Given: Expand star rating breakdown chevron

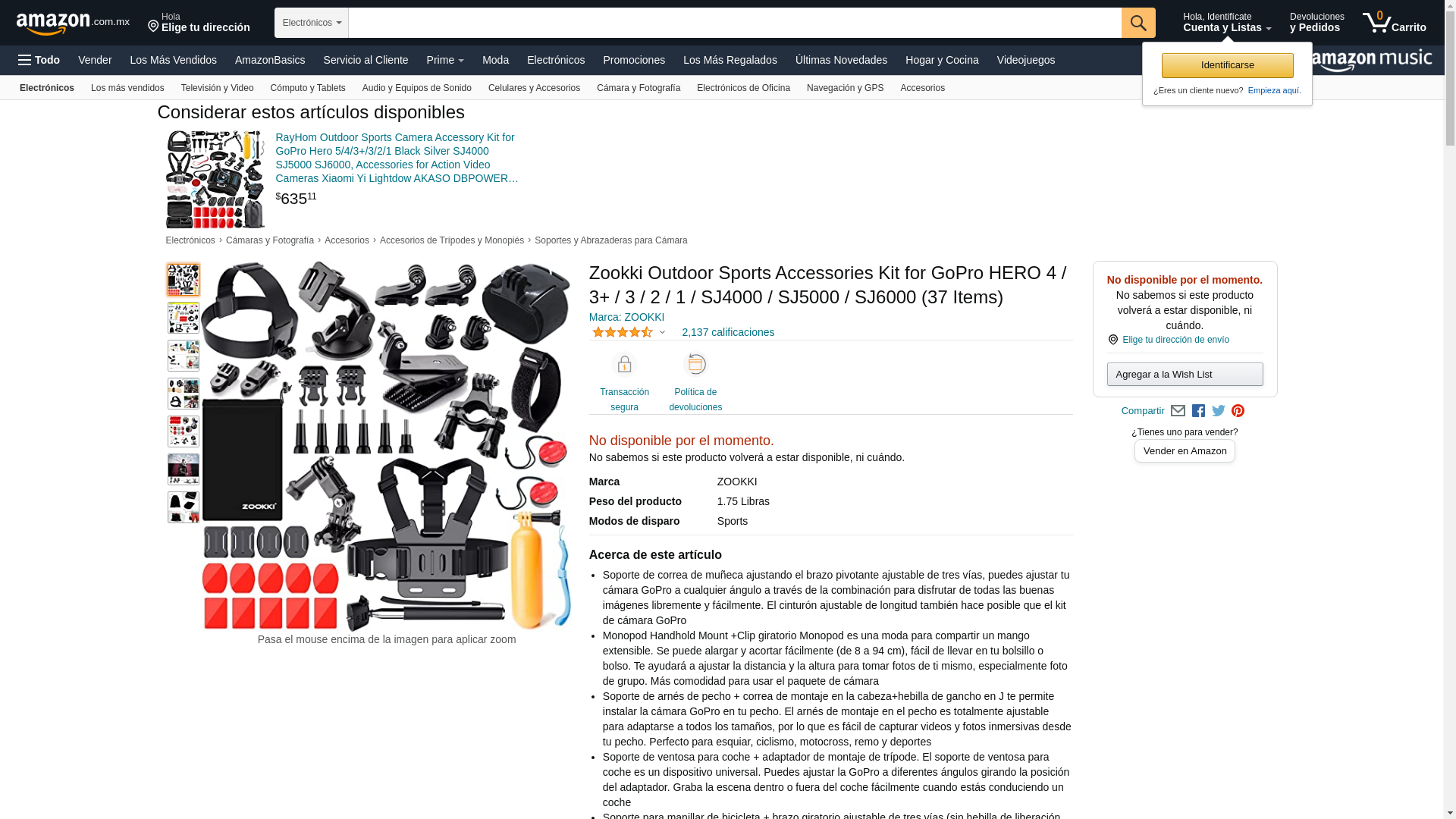Looking at the screenshot, I should coord(662,332).
